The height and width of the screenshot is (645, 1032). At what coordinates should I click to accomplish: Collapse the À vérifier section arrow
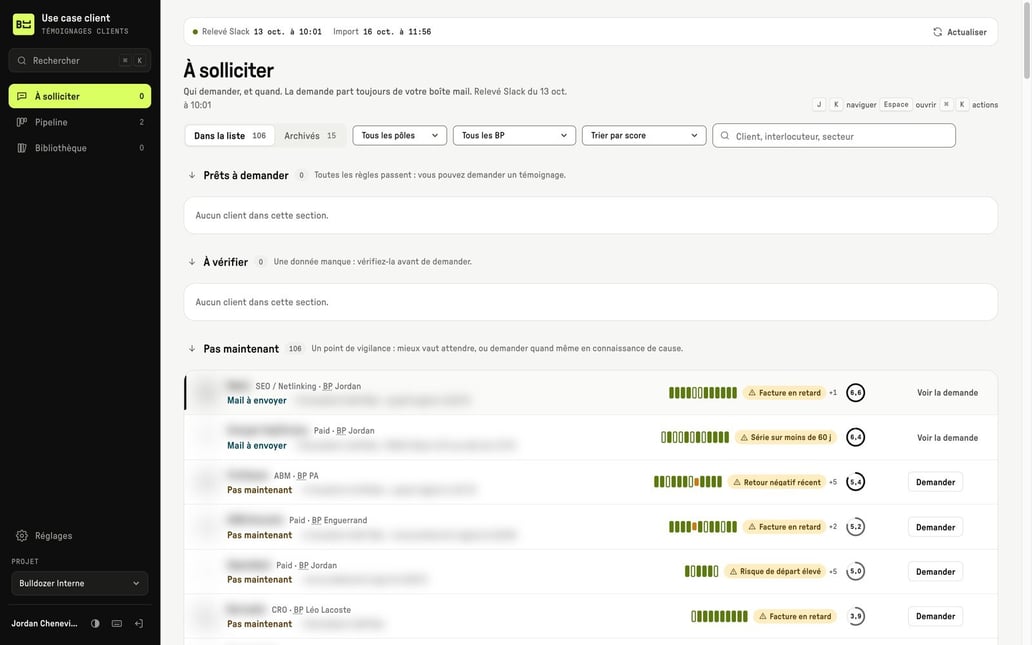[x=192, y=262]
